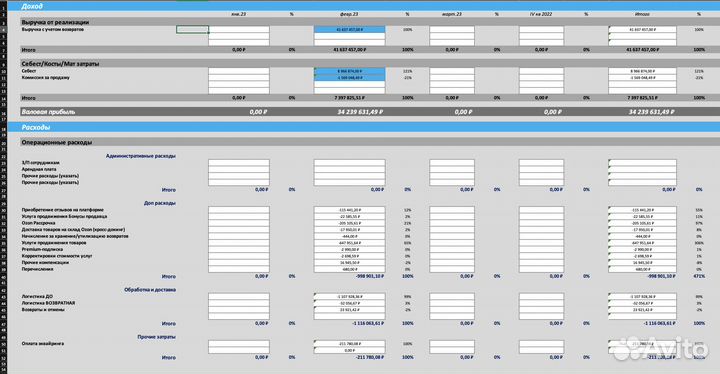
Task: Select the 'Себест/Косты/Мат затраты' subheading
Action: pyautogui.click(x=60, y=64)
